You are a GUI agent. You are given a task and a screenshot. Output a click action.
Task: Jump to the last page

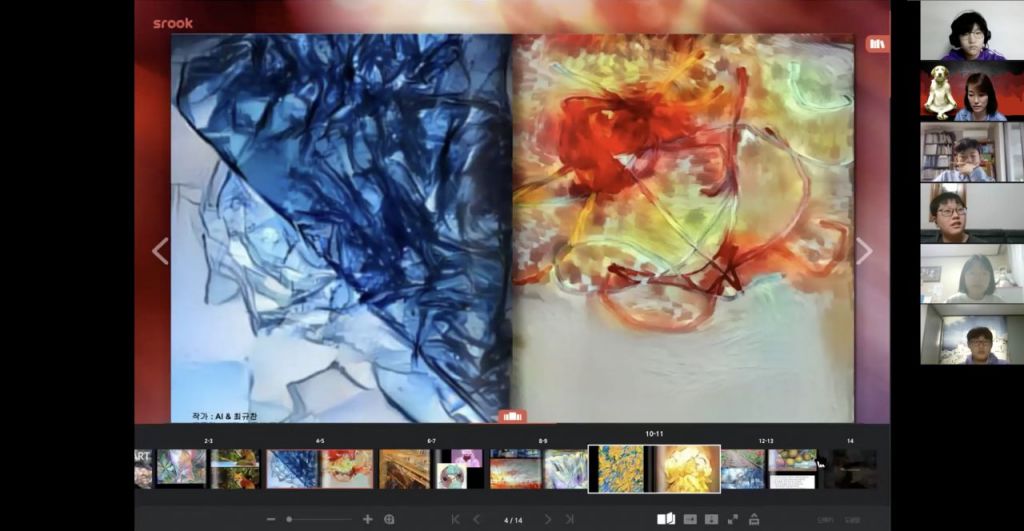[570, 519]
